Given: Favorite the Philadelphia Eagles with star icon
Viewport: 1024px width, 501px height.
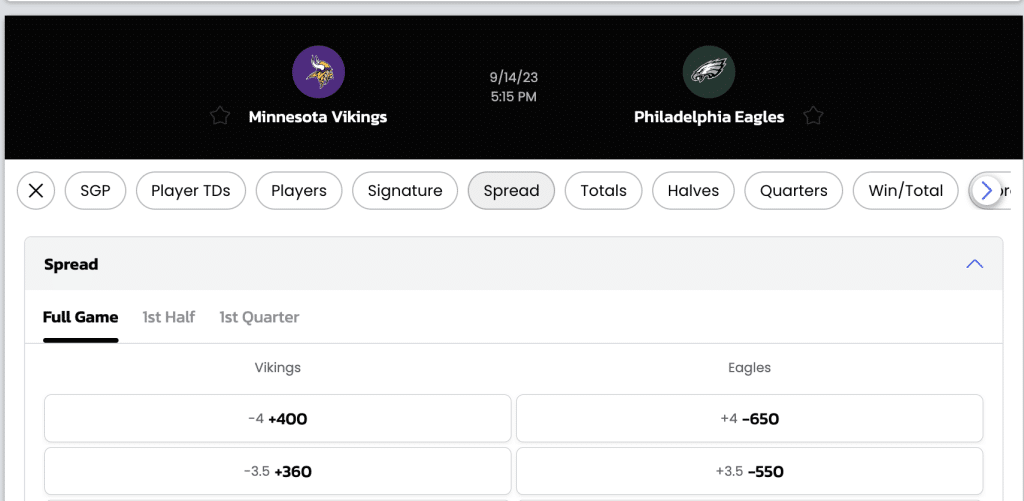Looking at the screenshot, I should [813, 116].
